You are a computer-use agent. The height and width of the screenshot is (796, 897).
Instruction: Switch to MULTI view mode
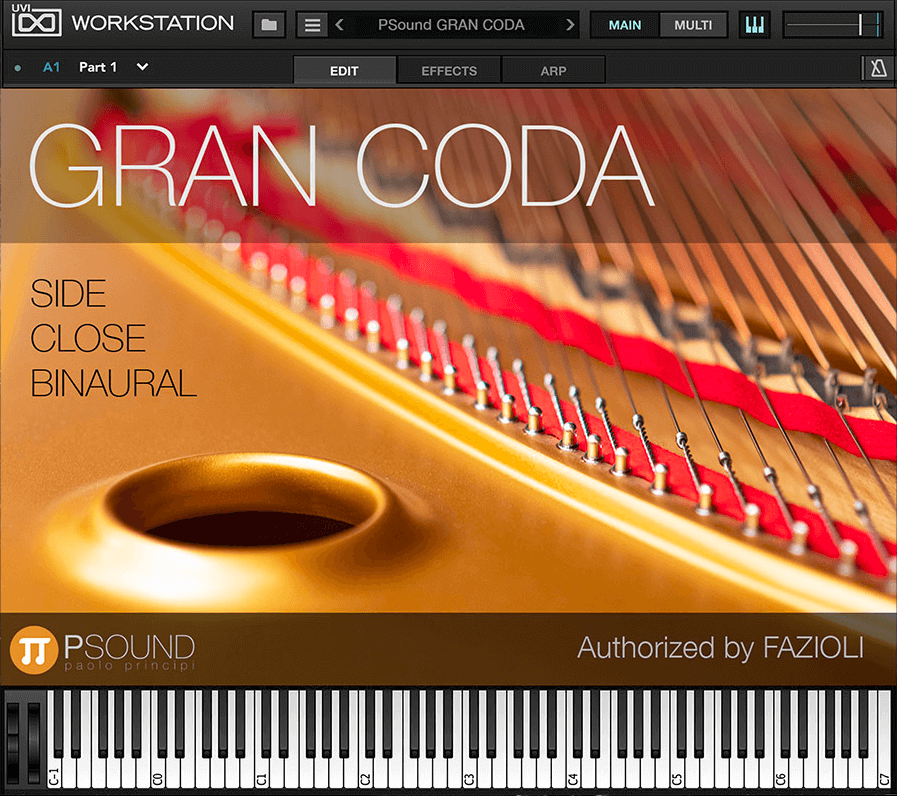tap(692, 25)
